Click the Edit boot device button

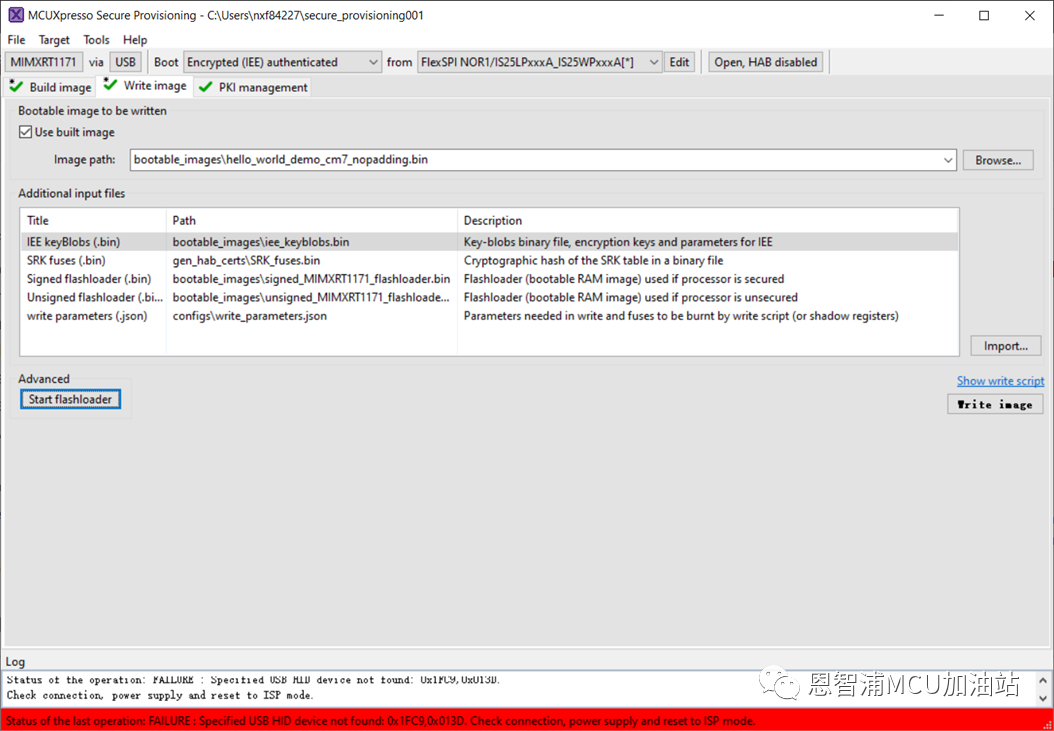679,62
